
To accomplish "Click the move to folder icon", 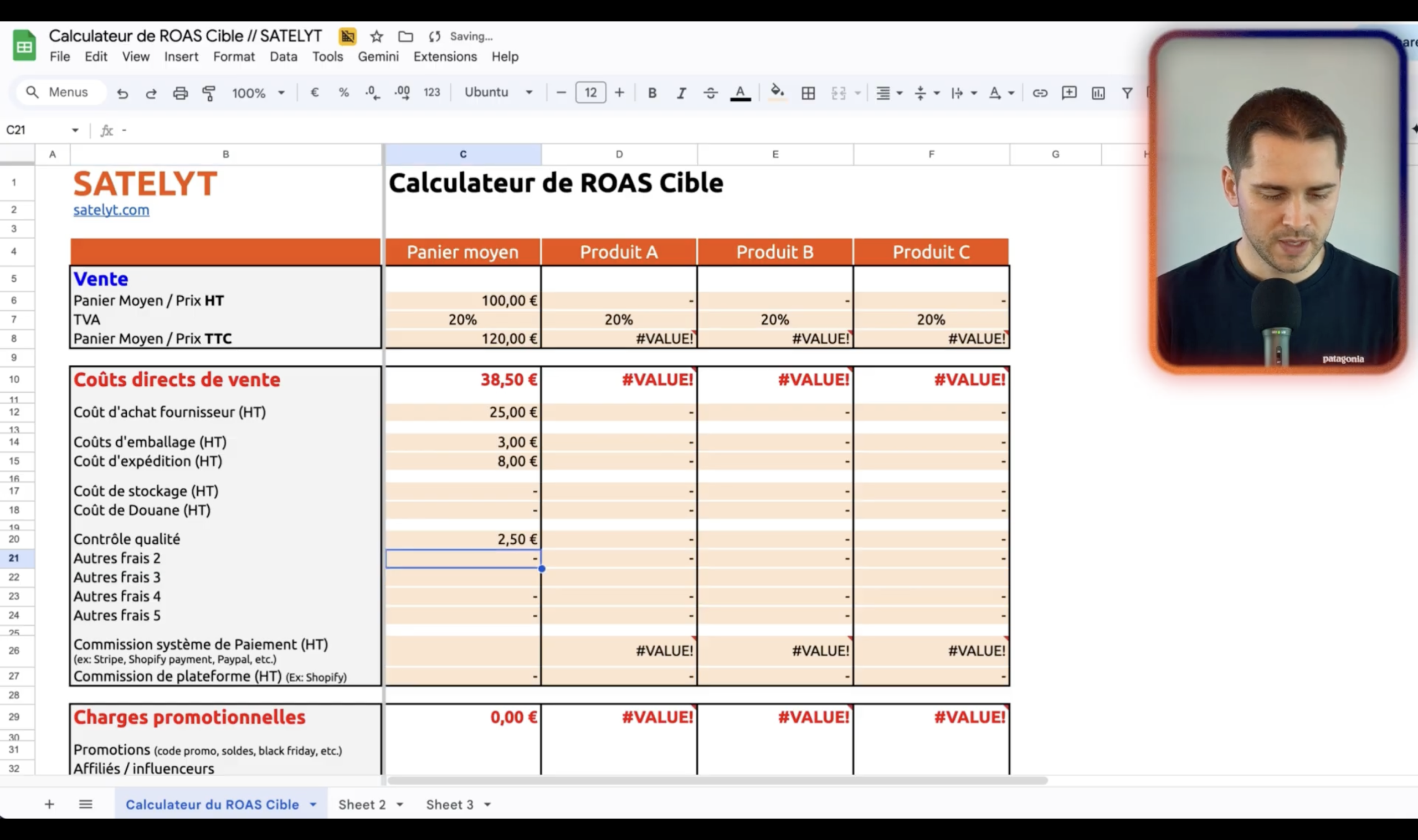I will 405,37.
